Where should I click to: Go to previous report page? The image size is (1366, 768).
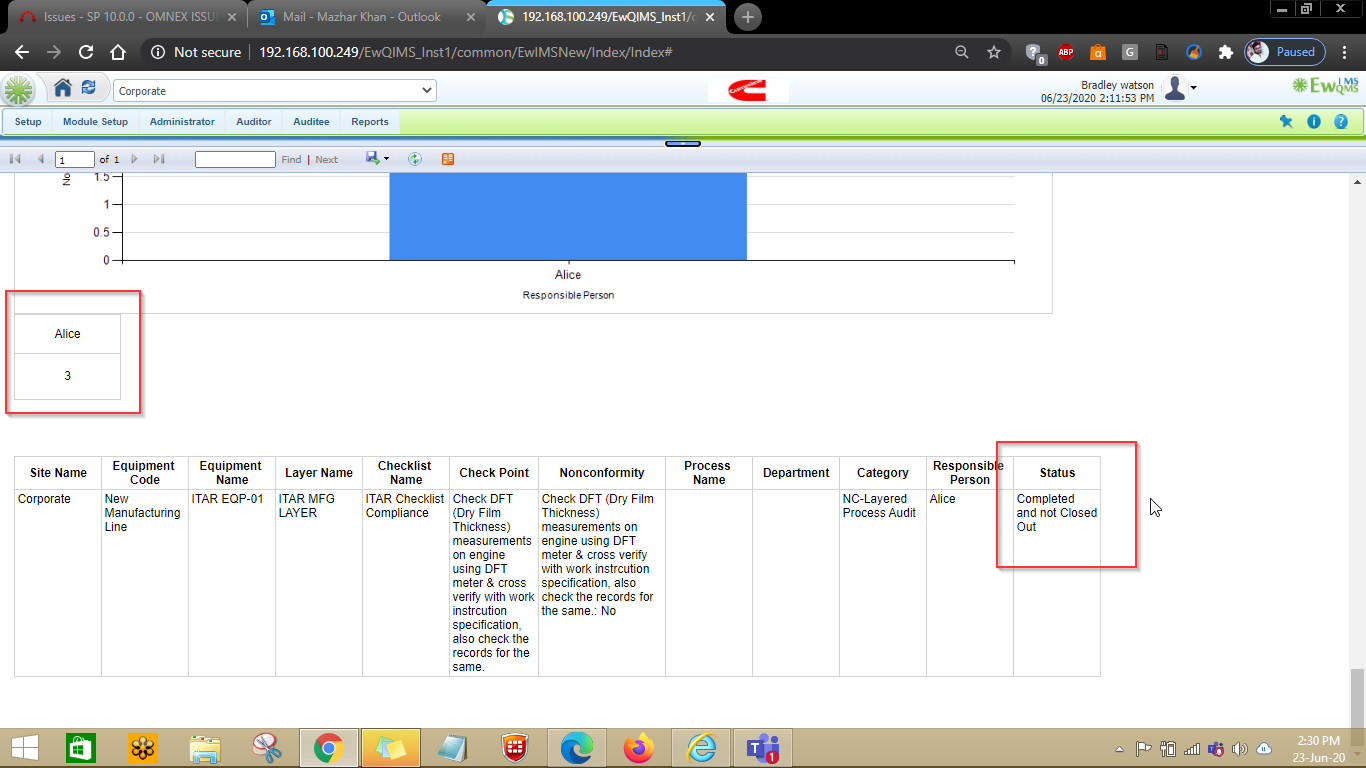[x=40, y=159]
